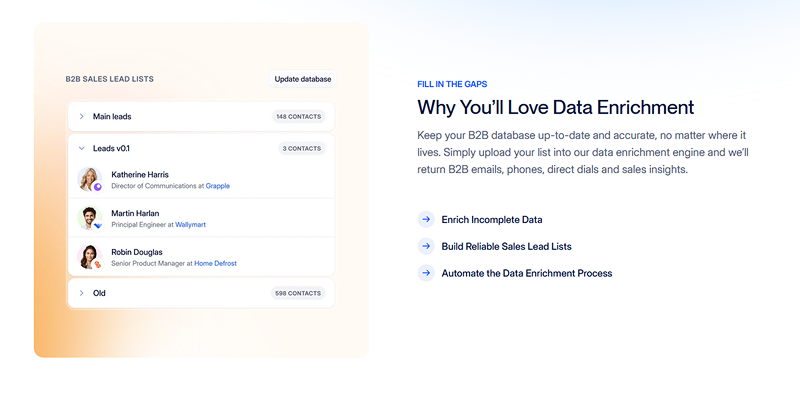Open Automate the Data Enrichment Process item
Screen dimensions: 800x396
527,273
